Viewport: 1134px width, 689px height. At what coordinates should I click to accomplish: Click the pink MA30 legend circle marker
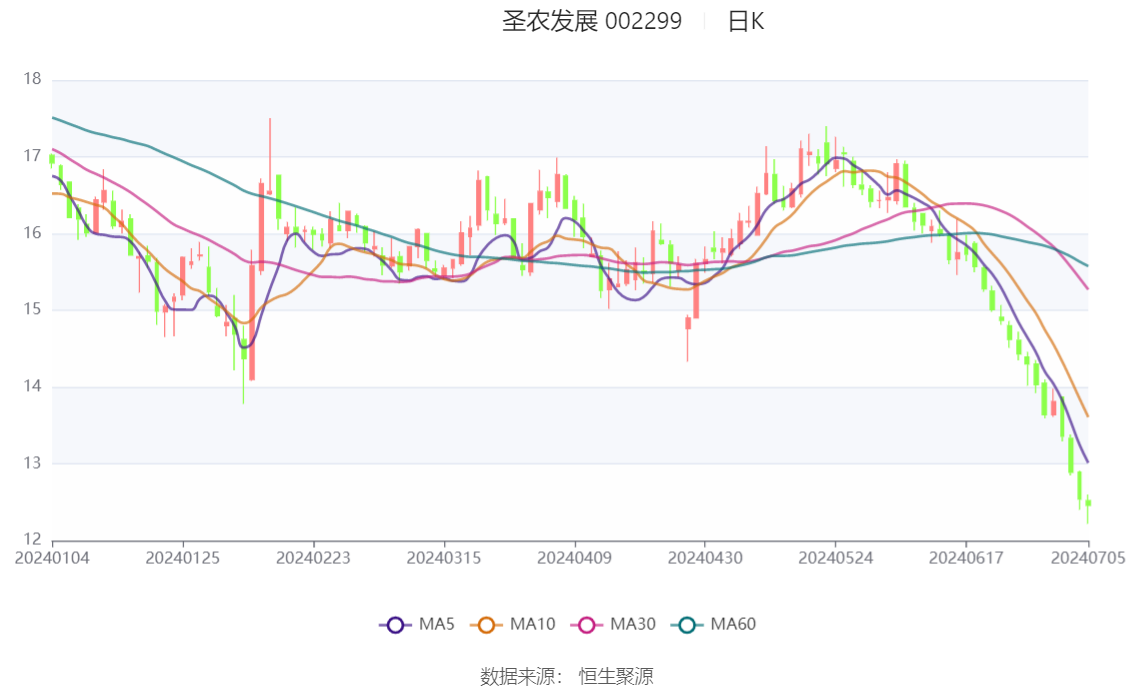click(587, 625)
